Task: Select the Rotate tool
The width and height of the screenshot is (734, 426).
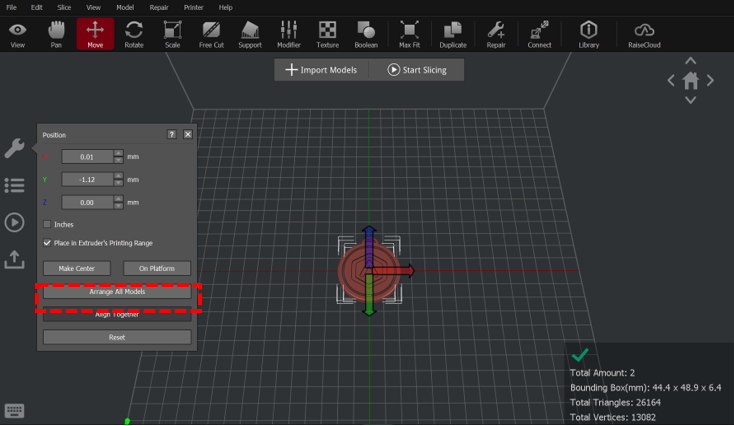Action: (133, 33)
